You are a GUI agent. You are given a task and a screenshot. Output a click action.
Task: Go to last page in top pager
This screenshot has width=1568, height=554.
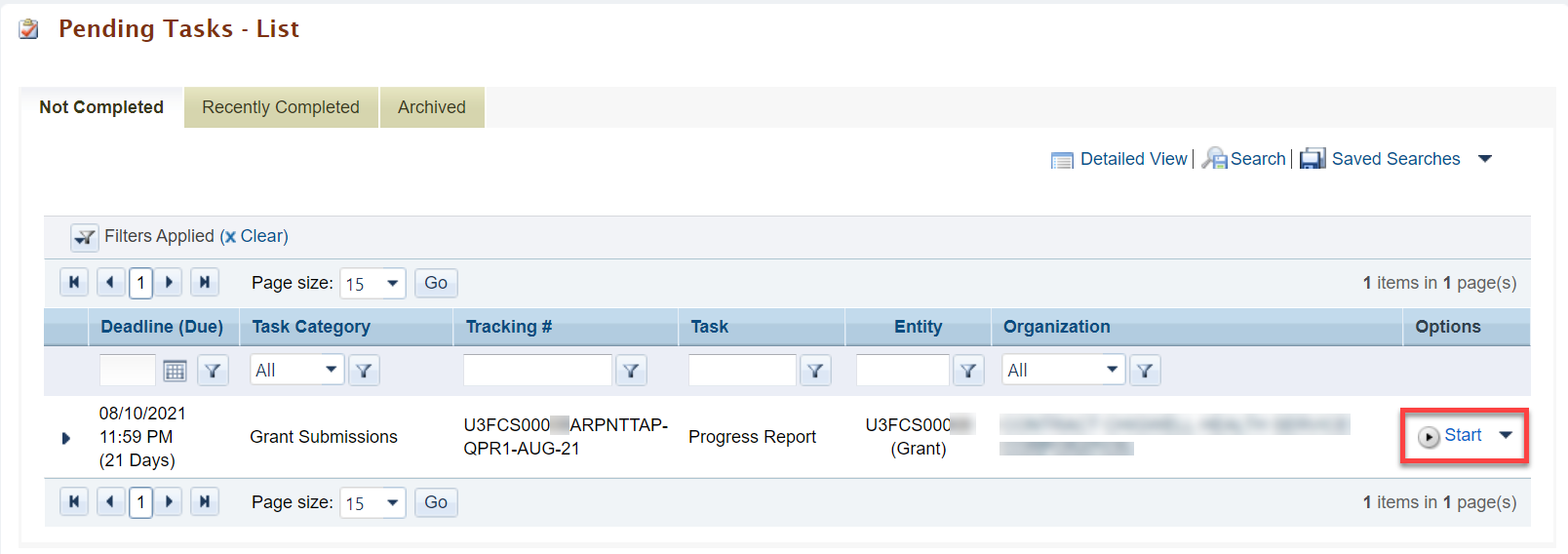point(205,283)
